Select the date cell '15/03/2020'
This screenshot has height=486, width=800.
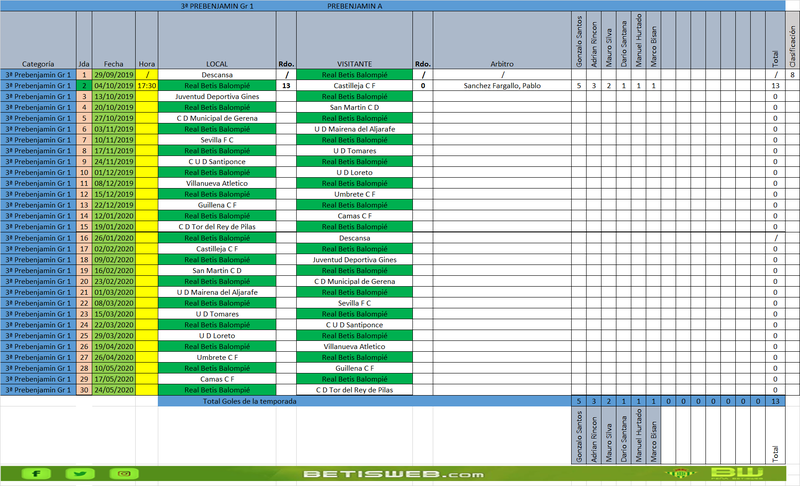[x=114, y=314]
